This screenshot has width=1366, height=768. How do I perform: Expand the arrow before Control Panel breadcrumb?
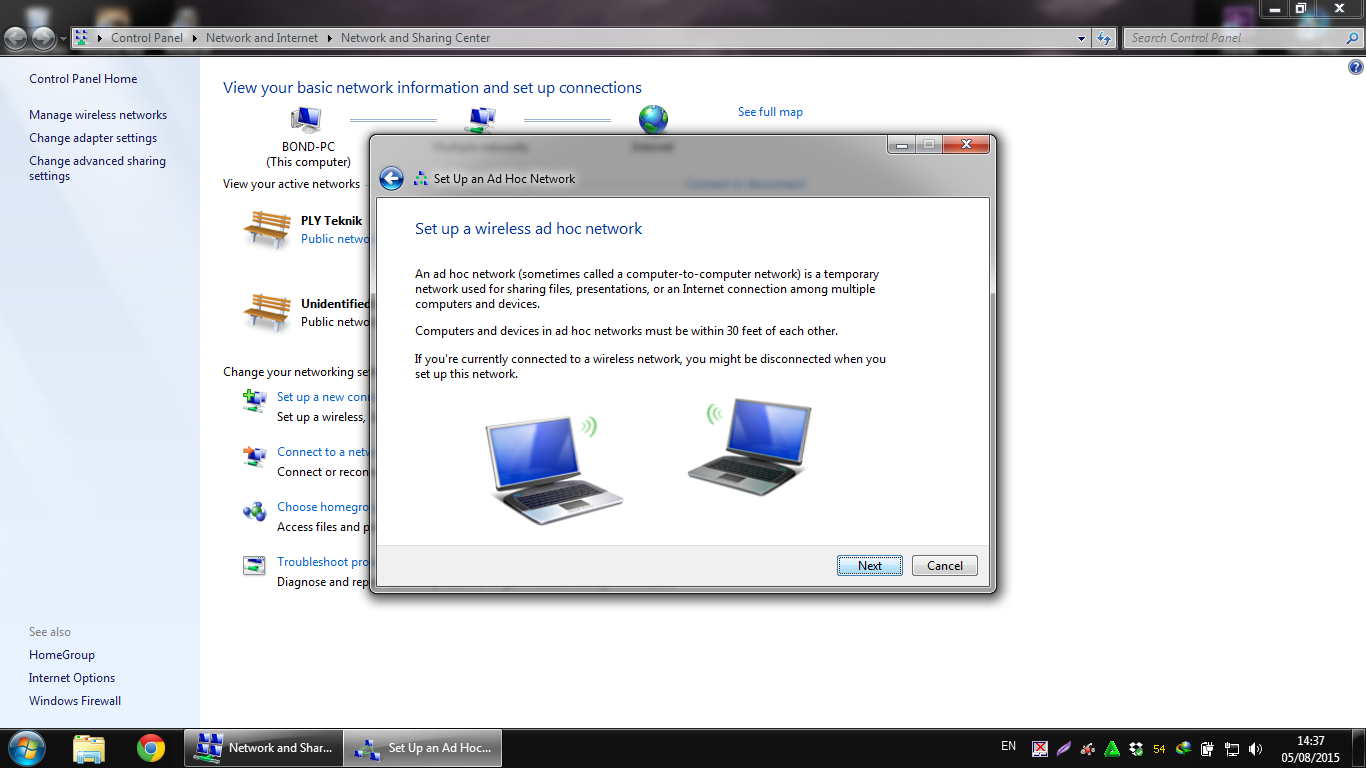100,38
